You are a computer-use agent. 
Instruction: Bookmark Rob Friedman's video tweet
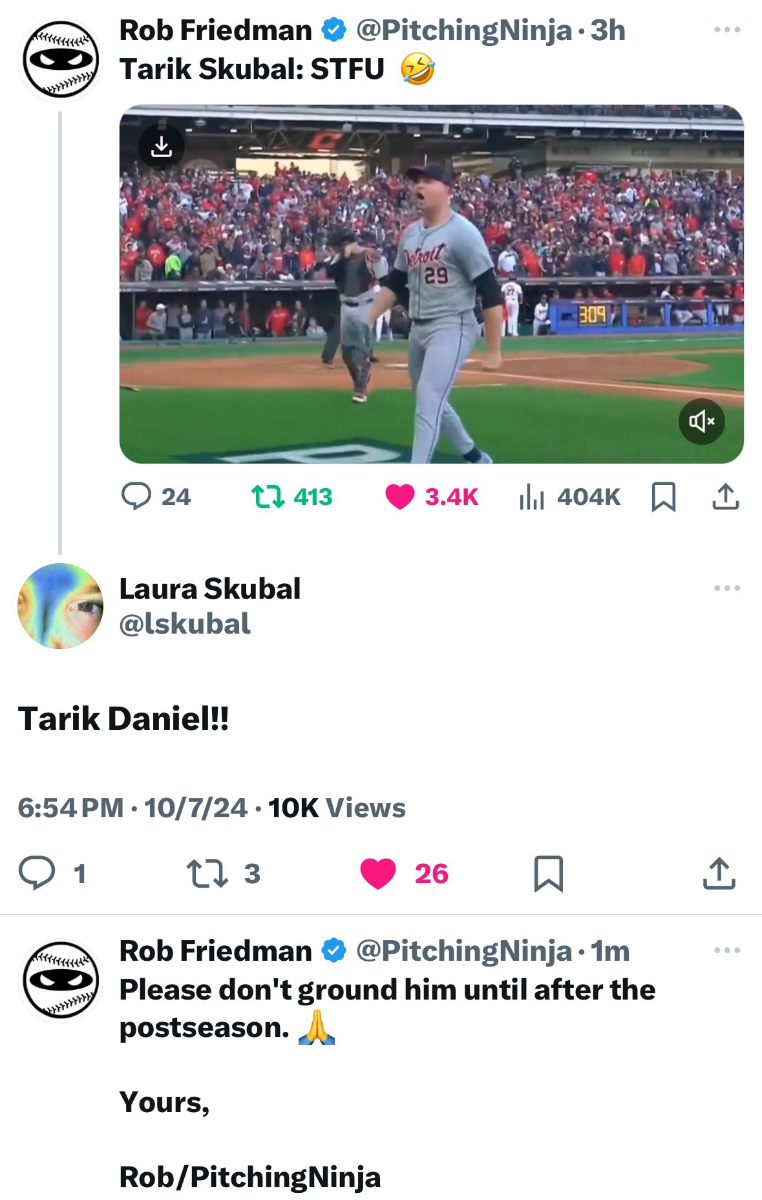[662, 497]
